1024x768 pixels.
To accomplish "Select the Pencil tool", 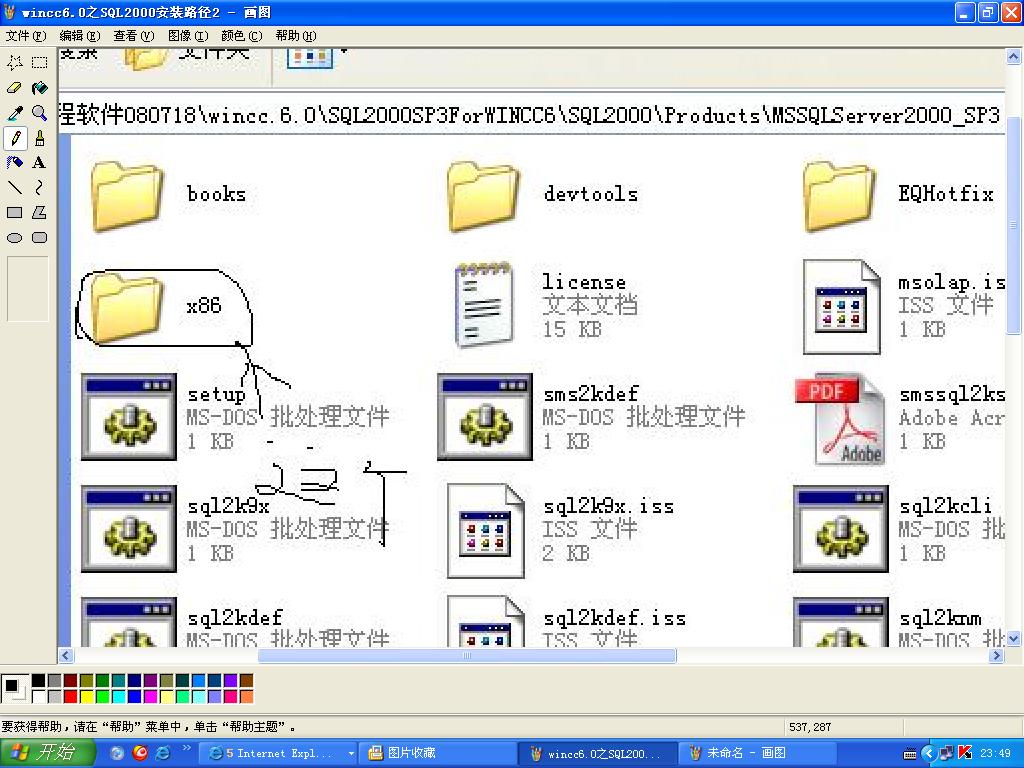I will (x=15, y=138).
